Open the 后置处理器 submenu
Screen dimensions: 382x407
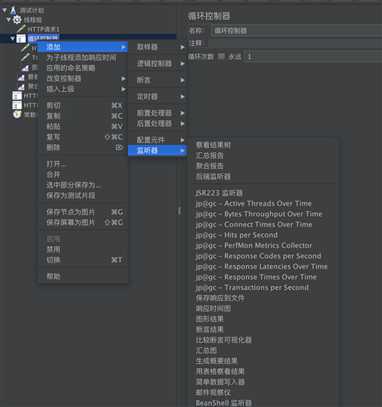click(157, 124)
